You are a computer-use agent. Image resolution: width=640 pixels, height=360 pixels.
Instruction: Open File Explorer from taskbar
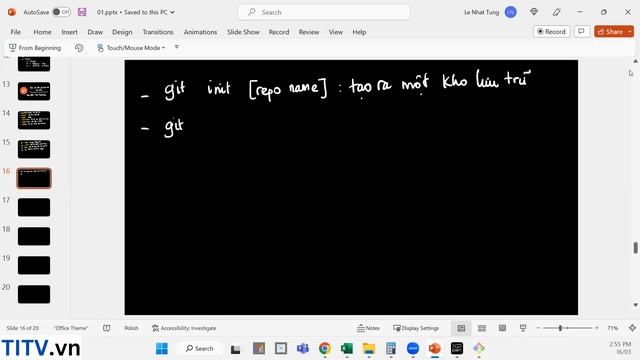(369, 349)
